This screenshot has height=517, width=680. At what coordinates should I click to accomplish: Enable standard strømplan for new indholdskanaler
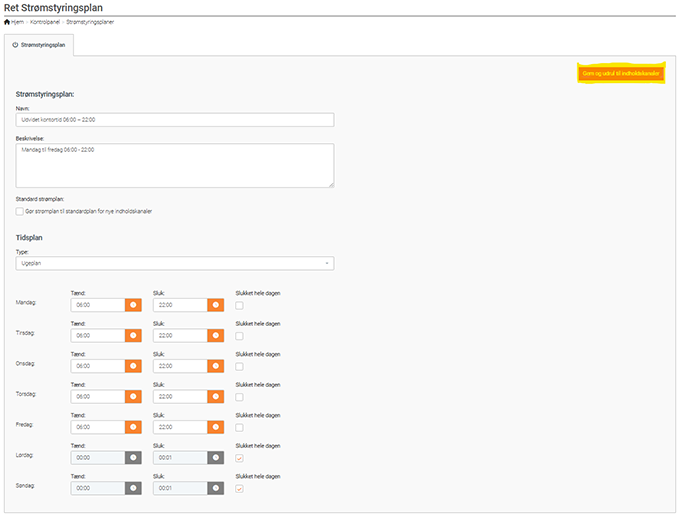pyautogui.click(x=20, y=211)
